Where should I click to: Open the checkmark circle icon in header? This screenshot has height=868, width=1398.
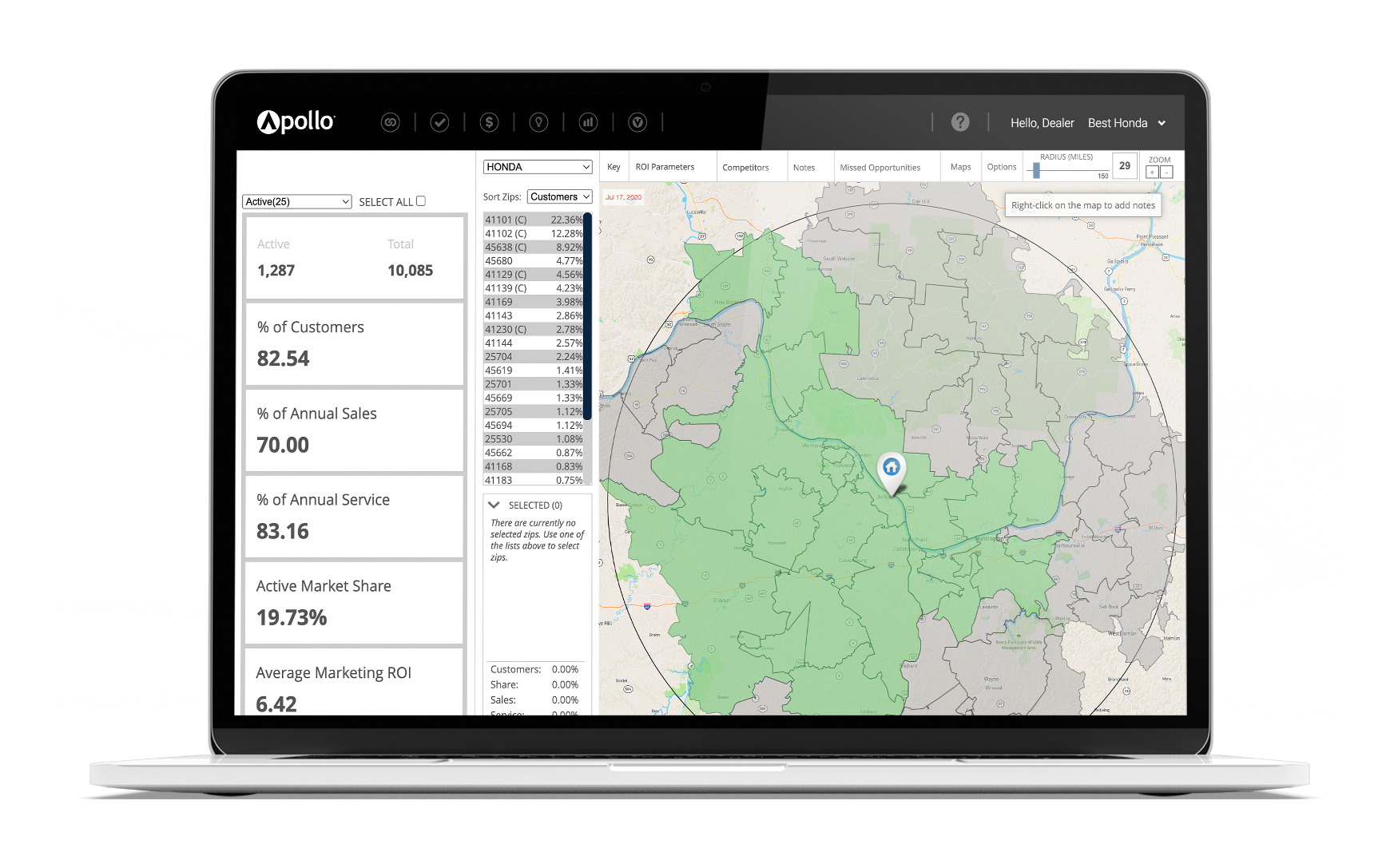[x=439, y=122]
